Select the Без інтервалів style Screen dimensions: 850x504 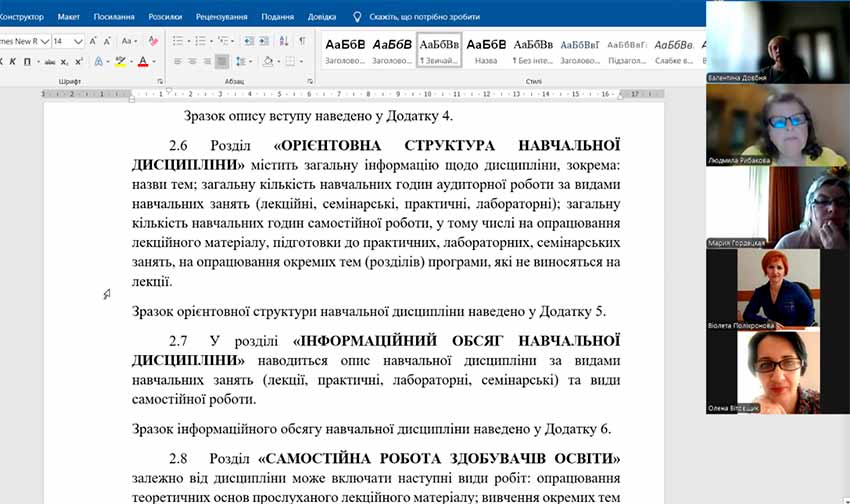coord(533,50)
